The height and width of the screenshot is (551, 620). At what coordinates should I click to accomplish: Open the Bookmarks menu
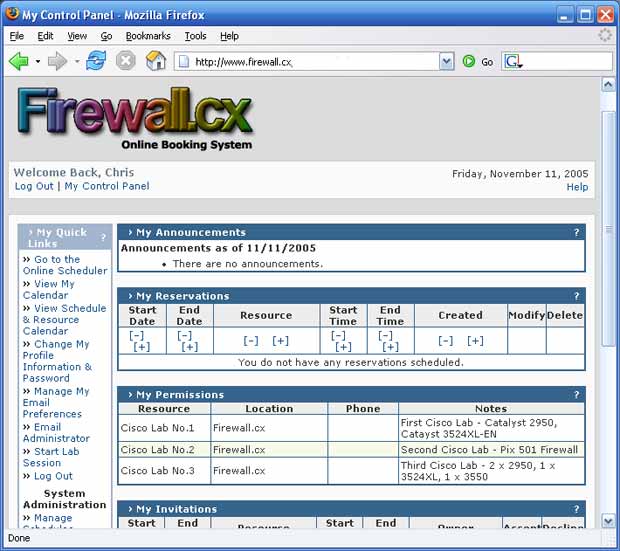pos(148,36)
